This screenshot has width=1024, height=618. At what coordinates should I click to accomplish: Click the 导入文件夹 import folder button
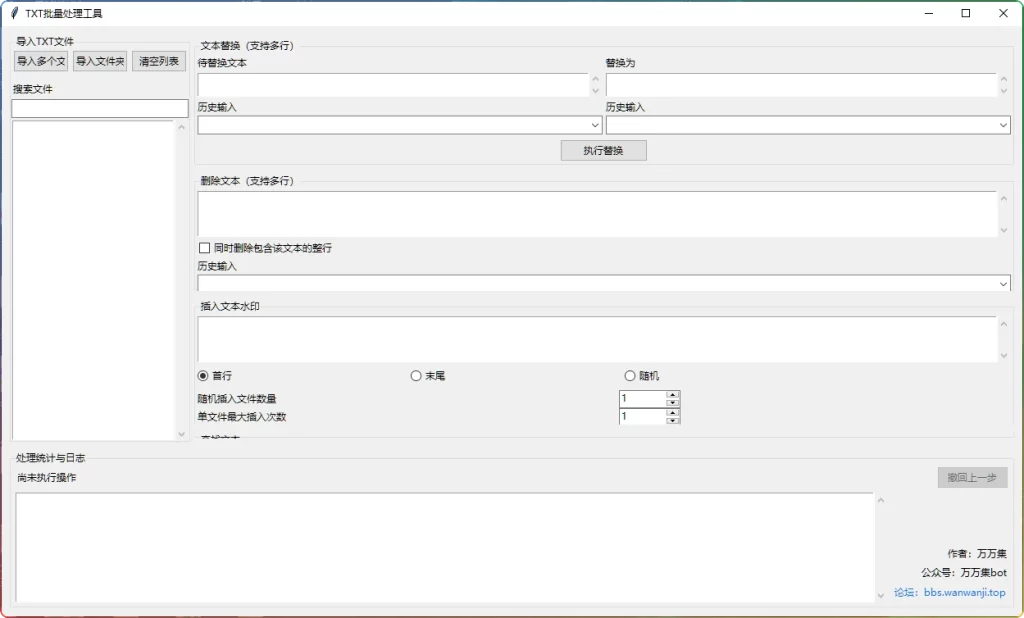click(99, 61)
